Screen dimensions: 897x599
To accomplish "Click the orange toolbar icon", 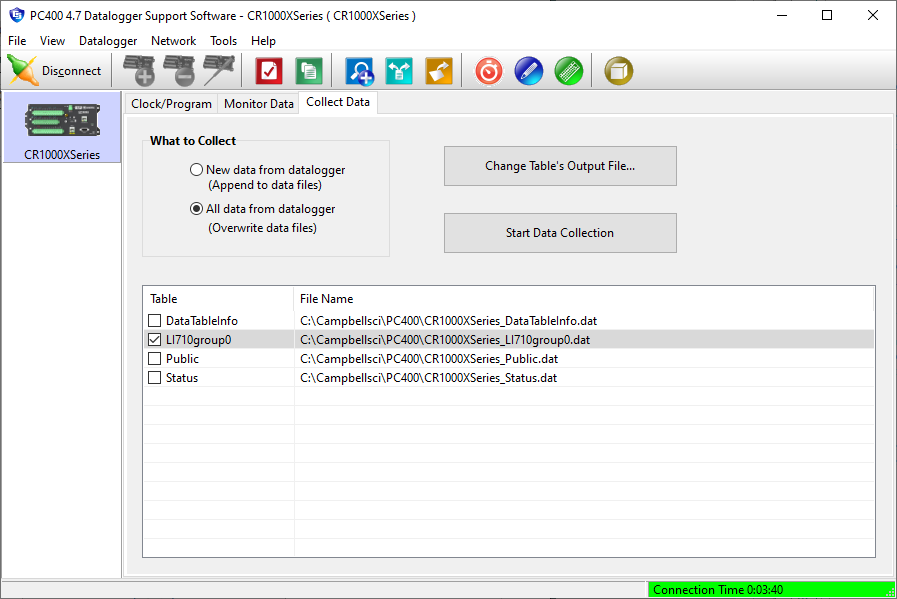I will pyautogui.click(x=439, y=71).
